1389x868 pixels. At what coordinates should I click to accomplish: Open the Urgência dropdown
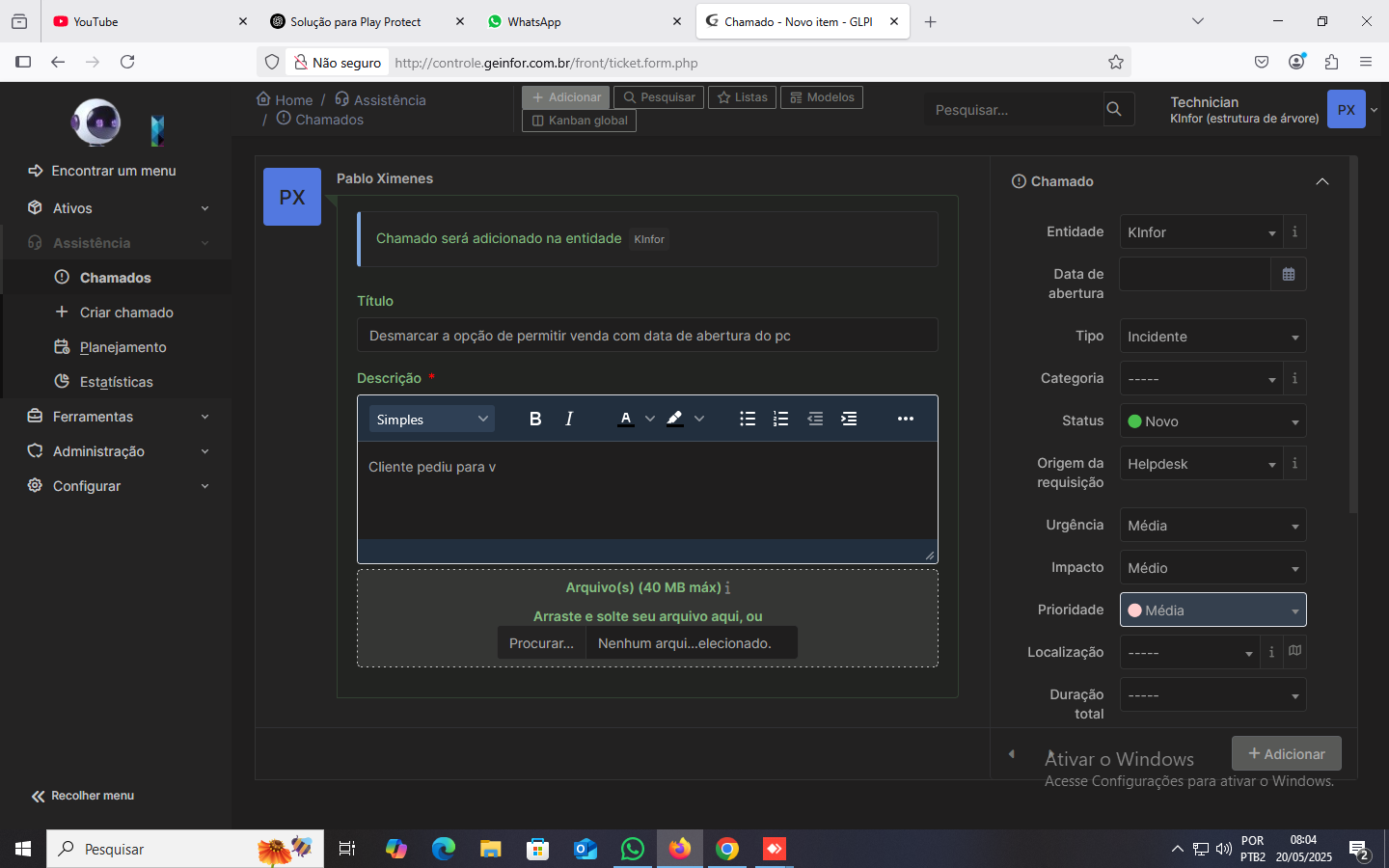[x=1212, y=526]
